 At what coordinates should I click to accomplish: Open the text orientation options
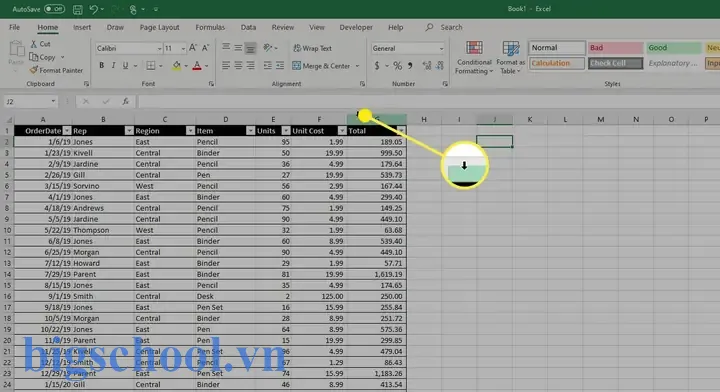pos(270,48)
